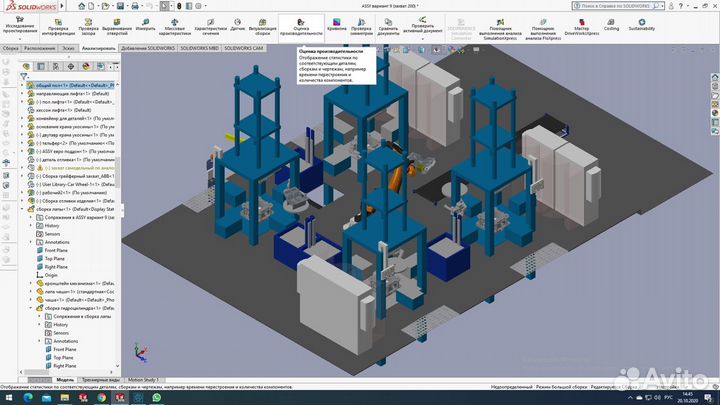720x405 pixels.
Task: Select 'общий пол<1>' in feature tree
Action: click(x=70, y=85)
